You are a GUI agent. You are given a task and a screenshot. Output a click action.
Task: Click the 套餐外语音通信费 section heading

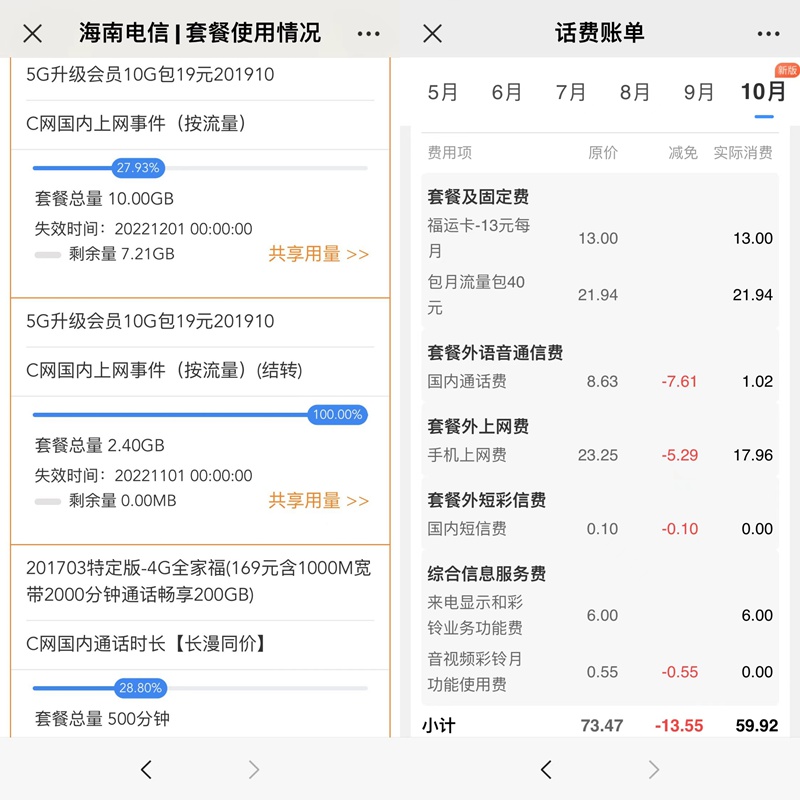pyautogui.click(x=495, y=353)
